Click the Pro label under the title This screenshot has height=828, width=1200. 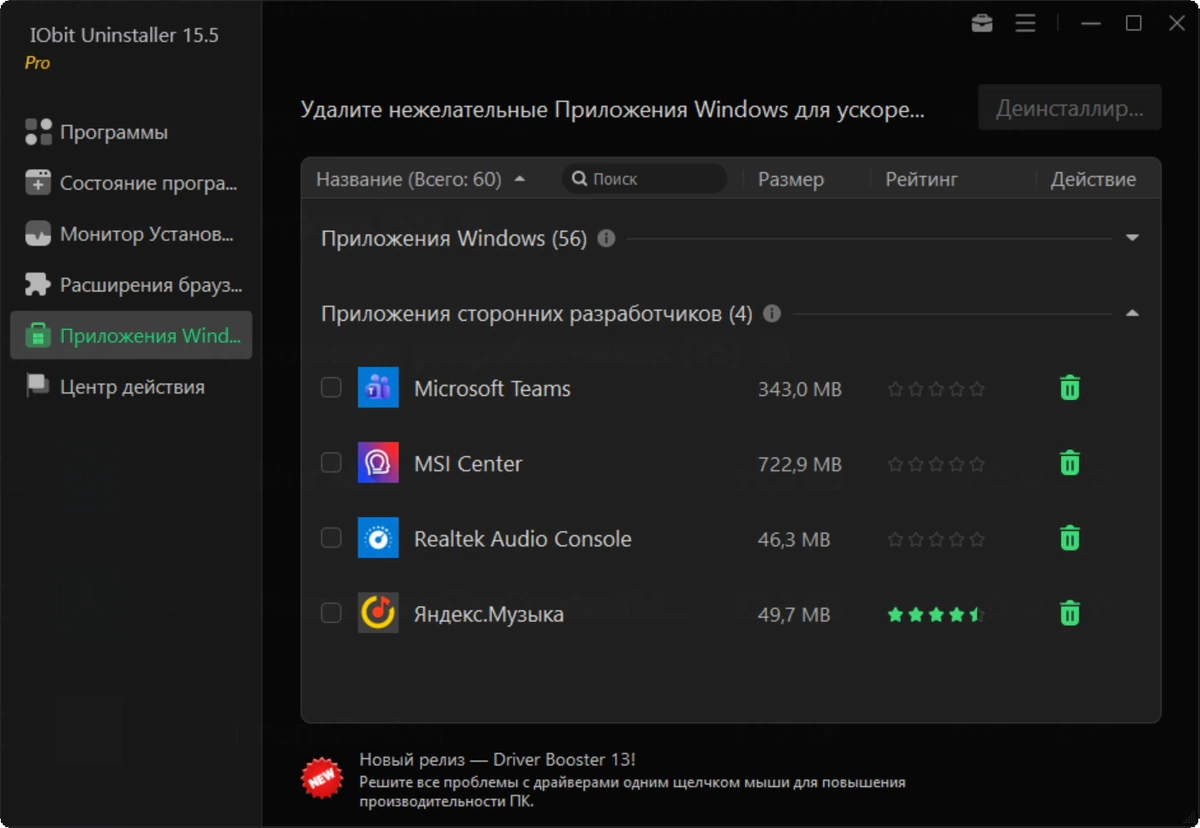tap(37, 63)
